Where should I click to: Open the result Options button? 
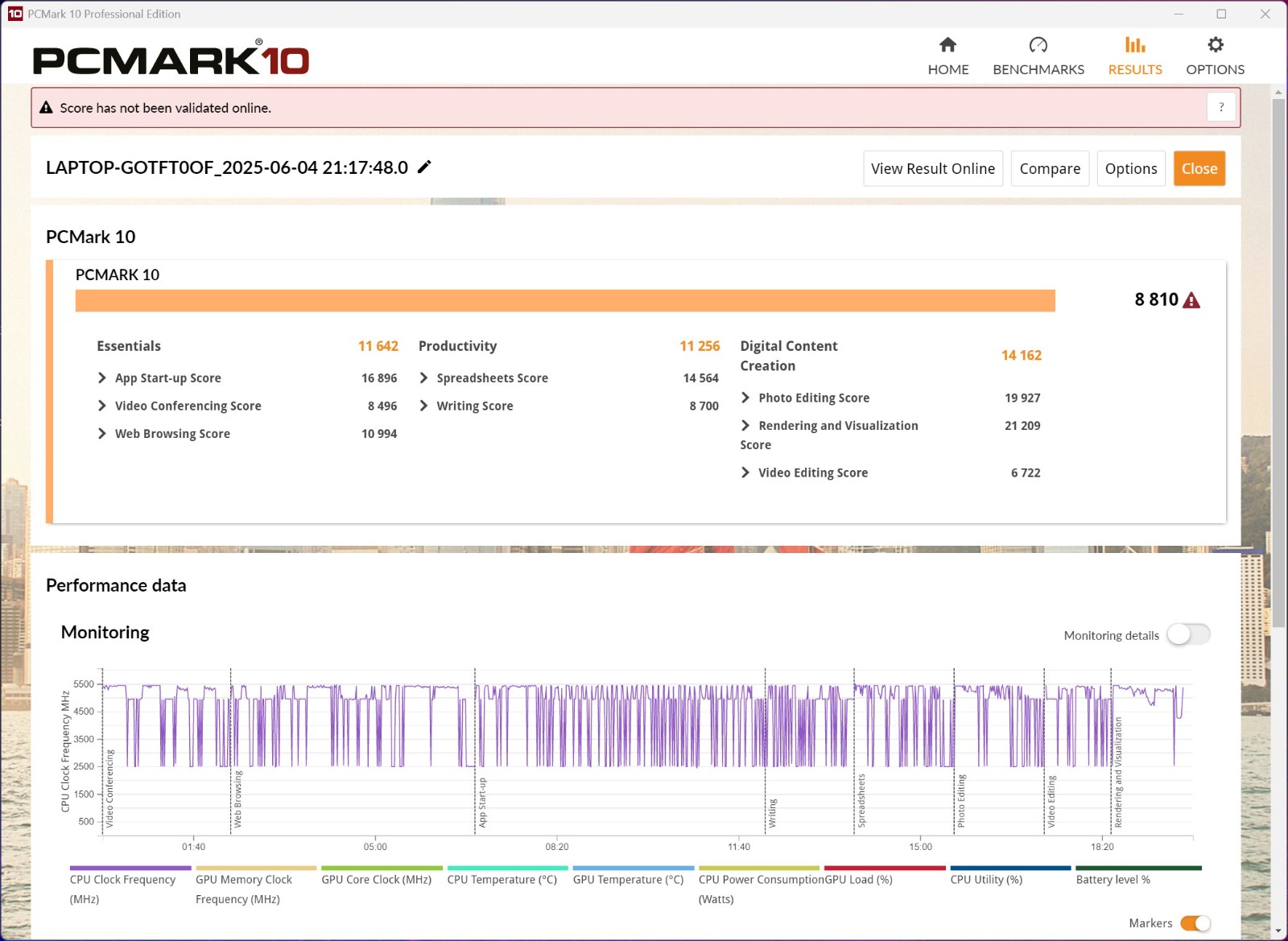coord(1131,168)
